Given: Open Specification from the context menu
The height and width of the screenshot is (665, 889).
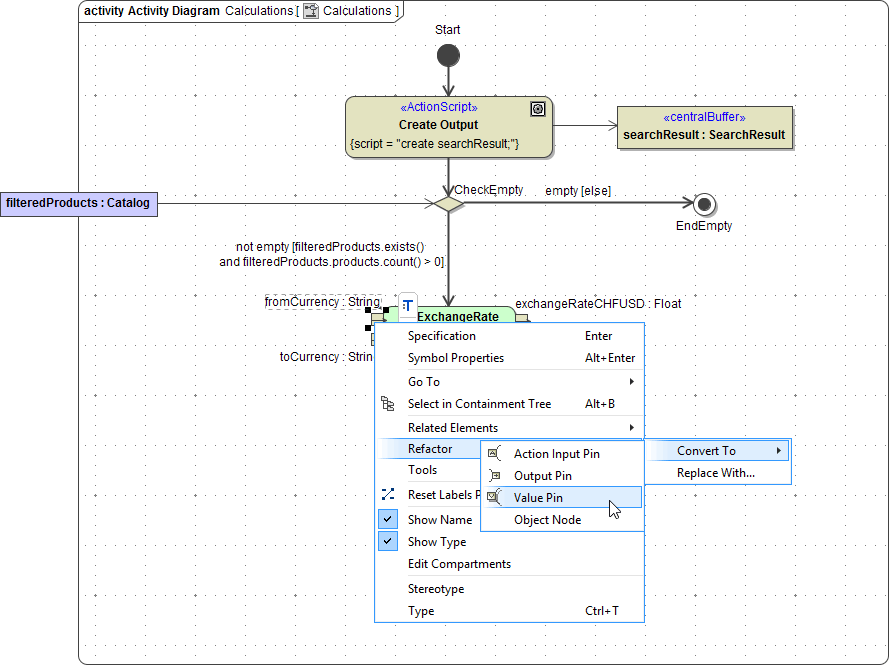Looking at the screenshot, I should (442, 336).
